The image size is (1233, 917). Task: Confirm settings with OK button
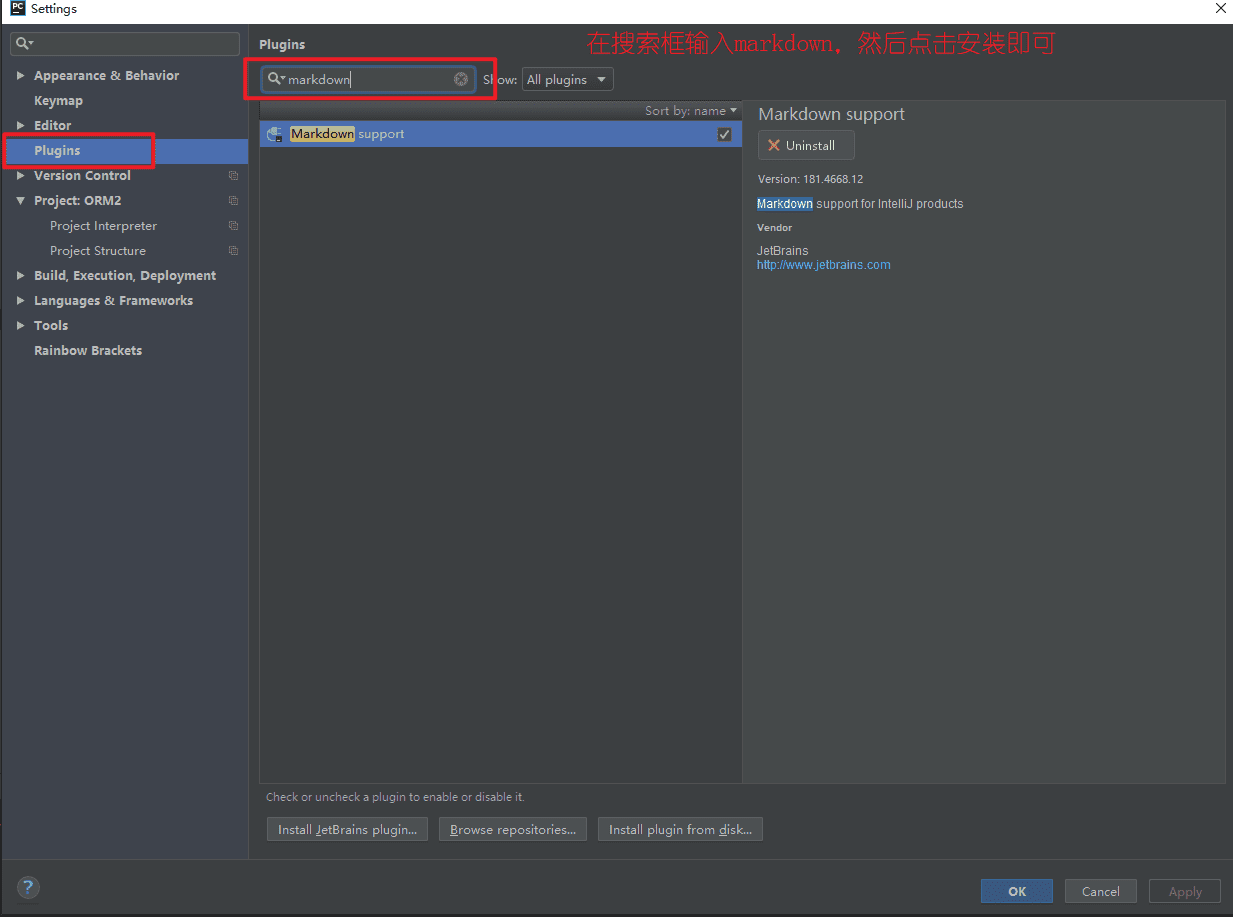click(x=1017, y=891)
